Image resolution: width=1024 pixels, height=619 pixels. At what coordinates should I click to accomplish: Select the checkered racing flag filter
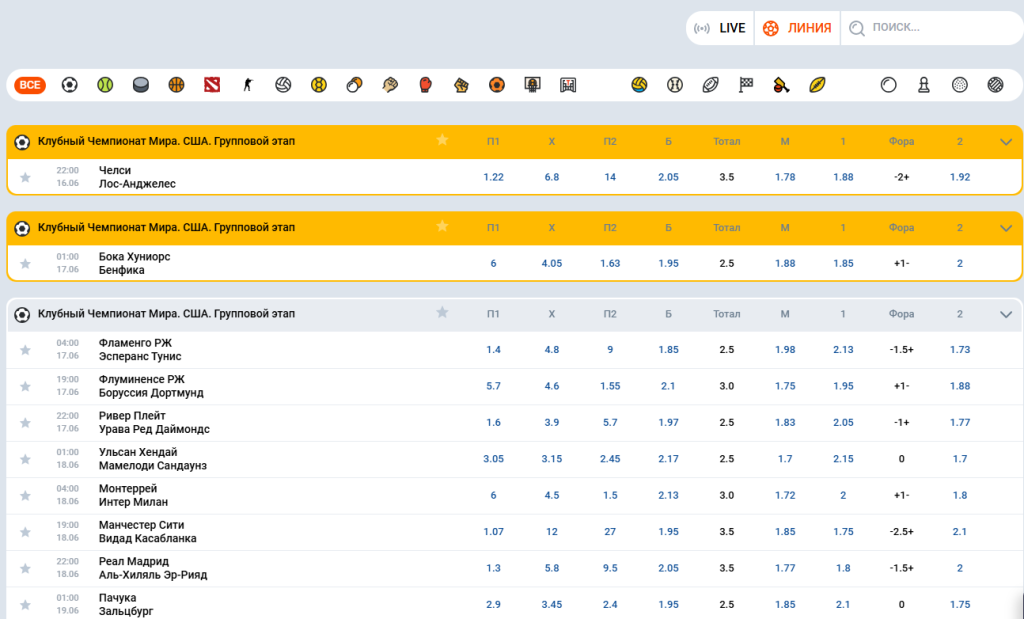[746, 85]
